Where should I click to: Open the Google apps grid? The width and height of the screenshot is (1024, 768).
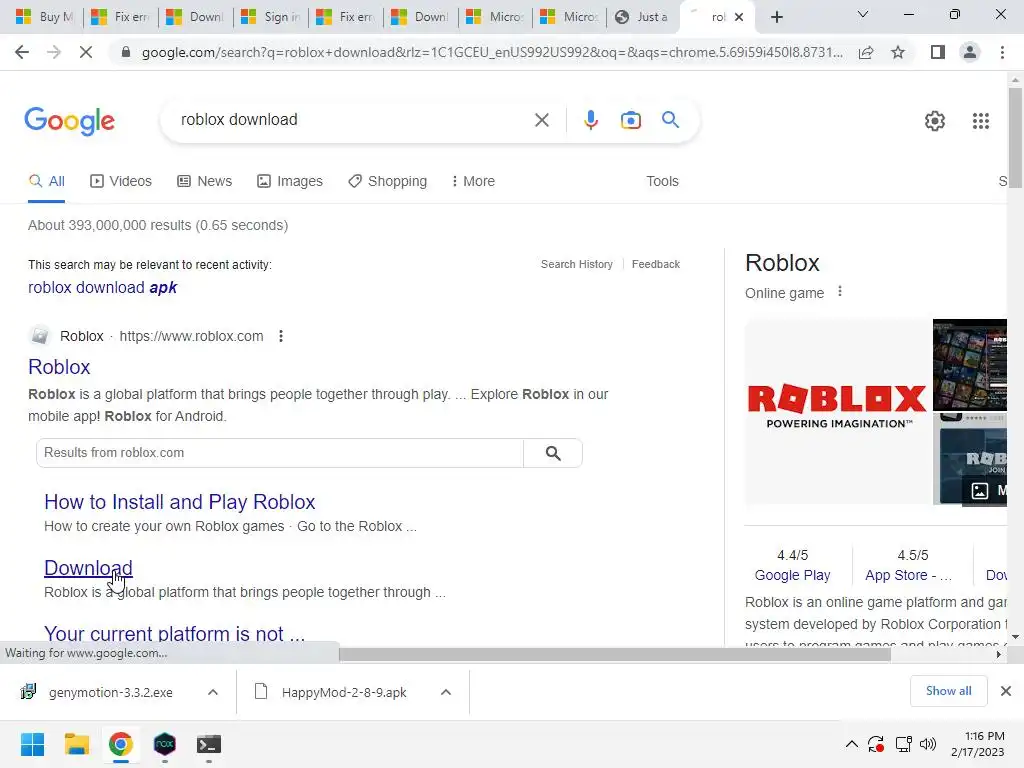[x=980, y=121]
